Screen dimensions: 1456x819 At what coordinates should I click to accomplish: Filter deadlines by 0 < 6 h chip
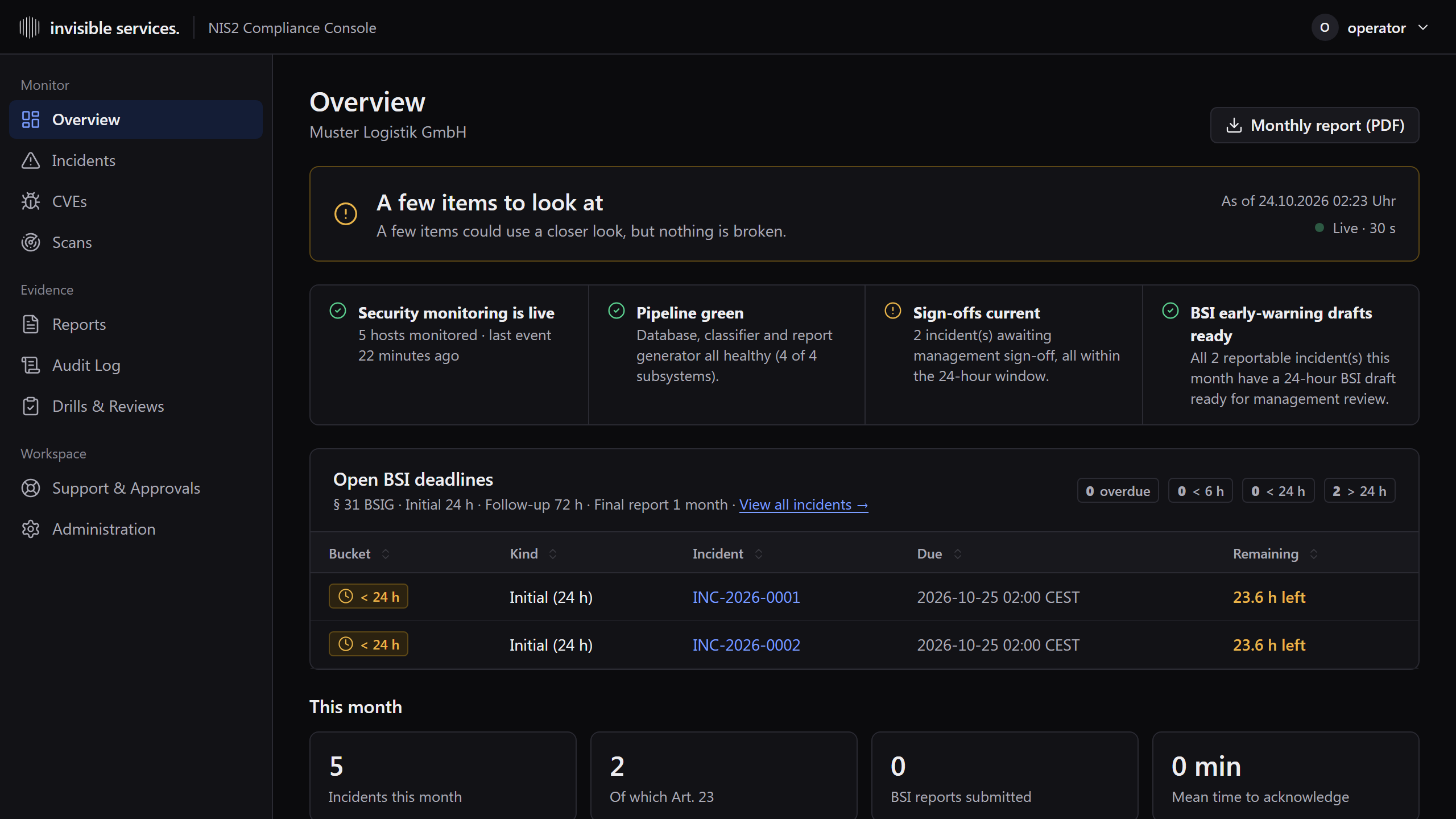pos(1200,491)
